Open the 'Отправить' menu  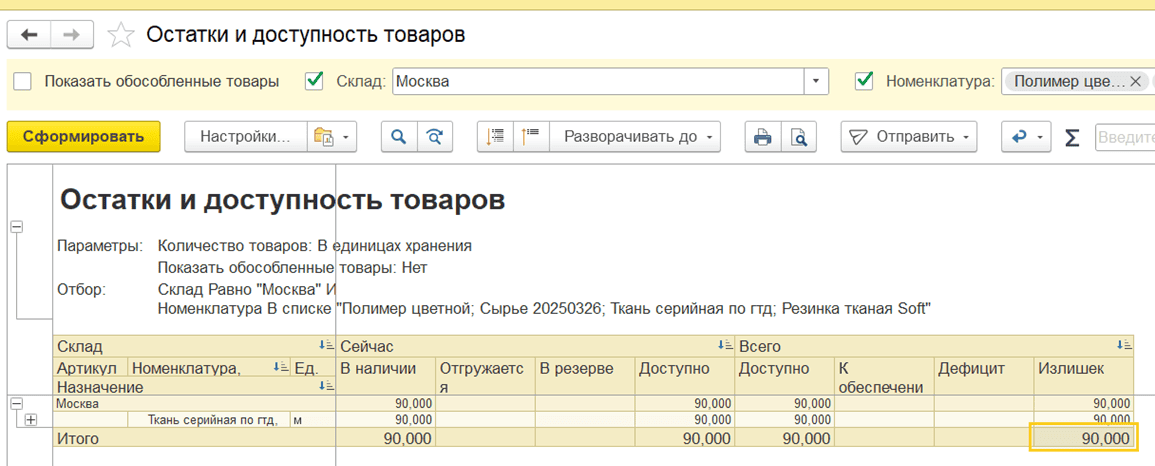911,137
